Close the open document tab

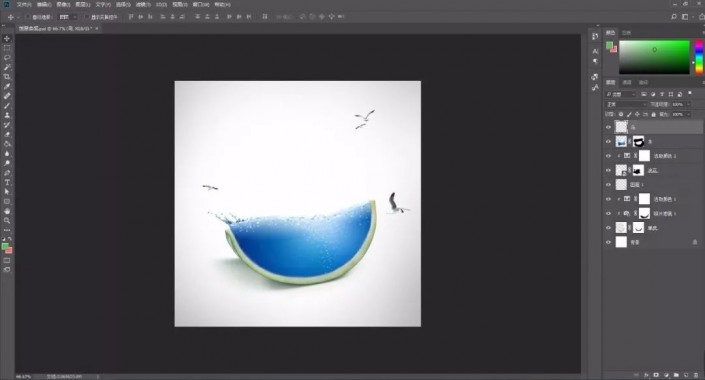[x=97, y=28]
